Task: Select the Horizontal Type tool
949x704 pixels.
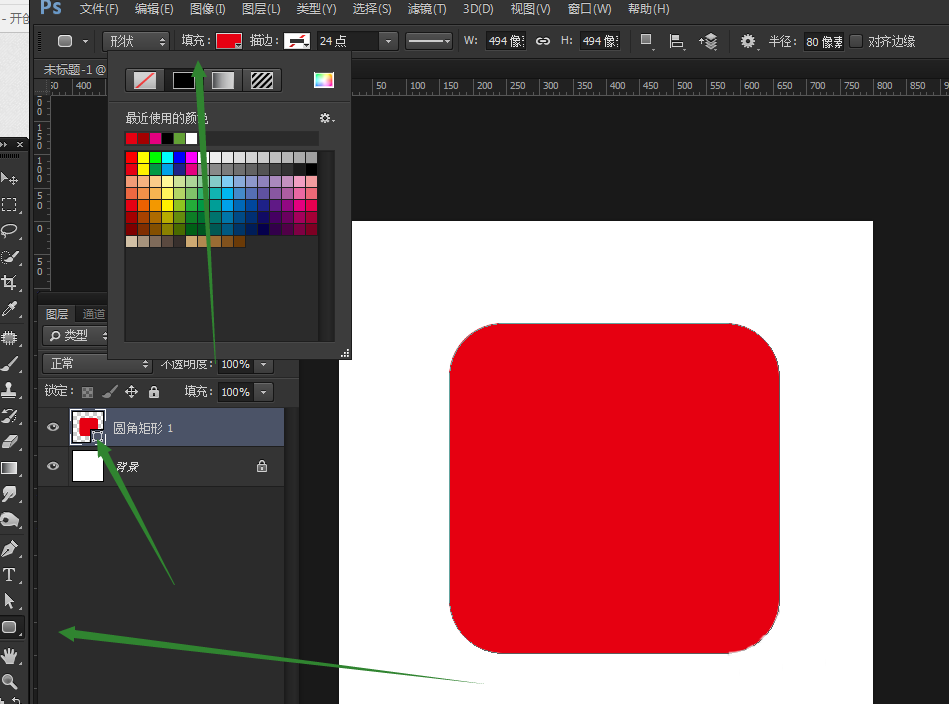Action: click(10, 575)
